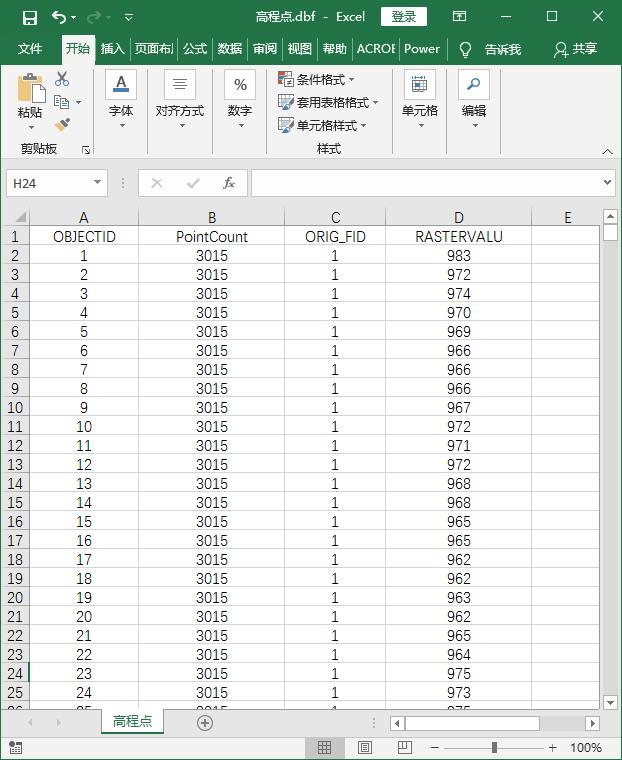The height and width of the screenshot is (760, 622).
Task: Click the 共享 share button
Action: pos(576,49)
